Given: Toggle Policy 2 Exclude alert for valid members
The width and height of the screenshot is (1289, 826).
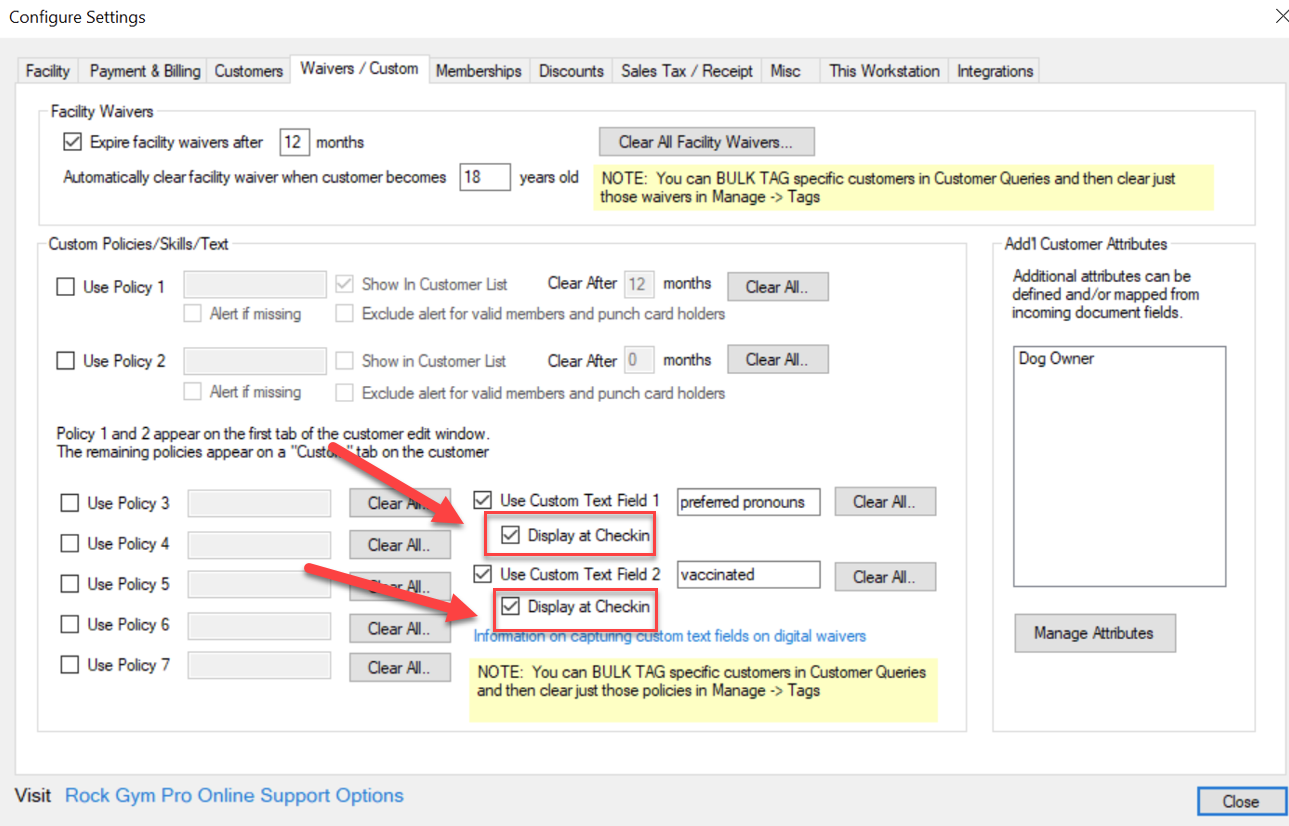Looking at the screenshot, I should coord(344,393).
